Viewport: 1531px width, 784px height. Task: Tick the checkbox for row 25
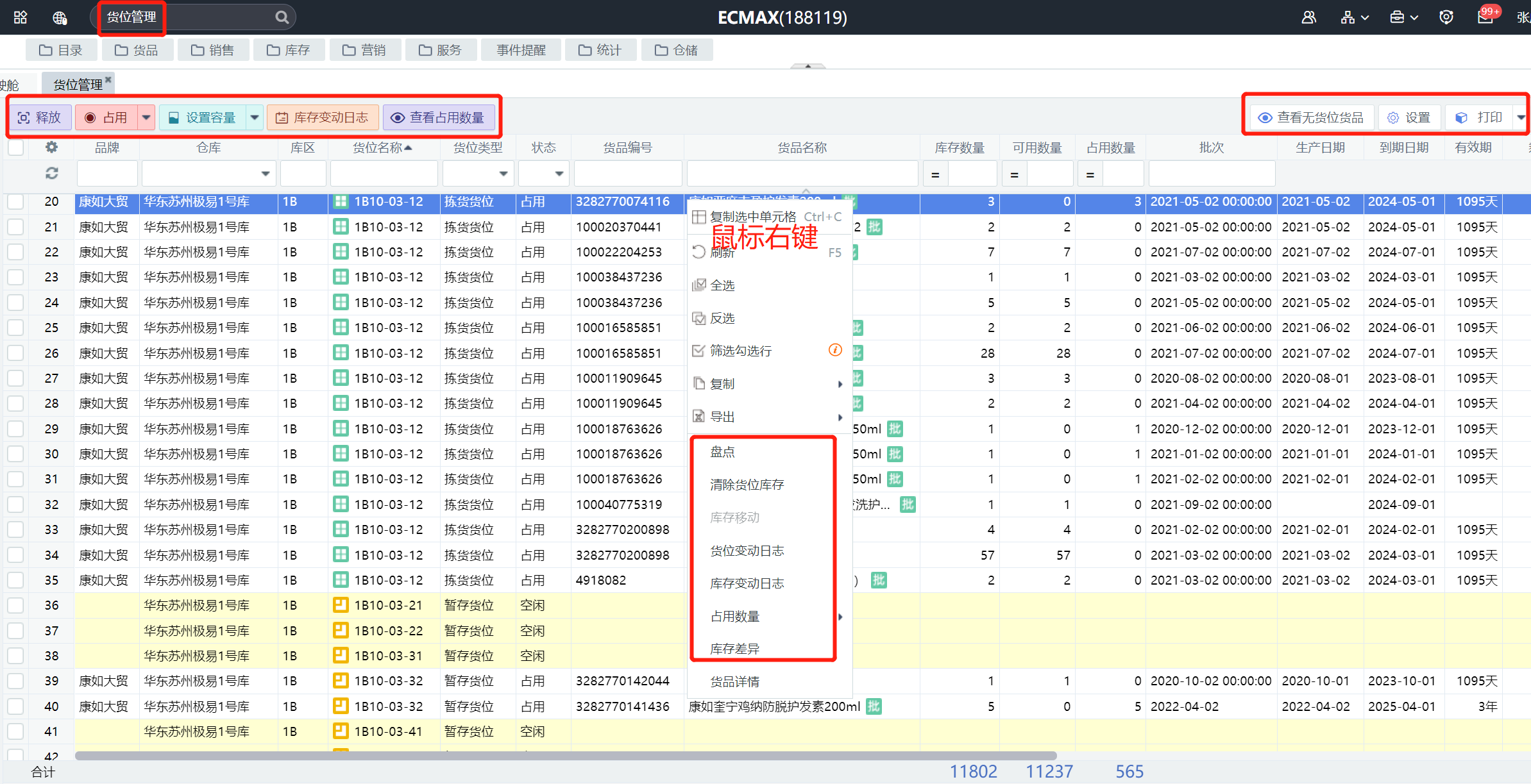tap(15, 328)
